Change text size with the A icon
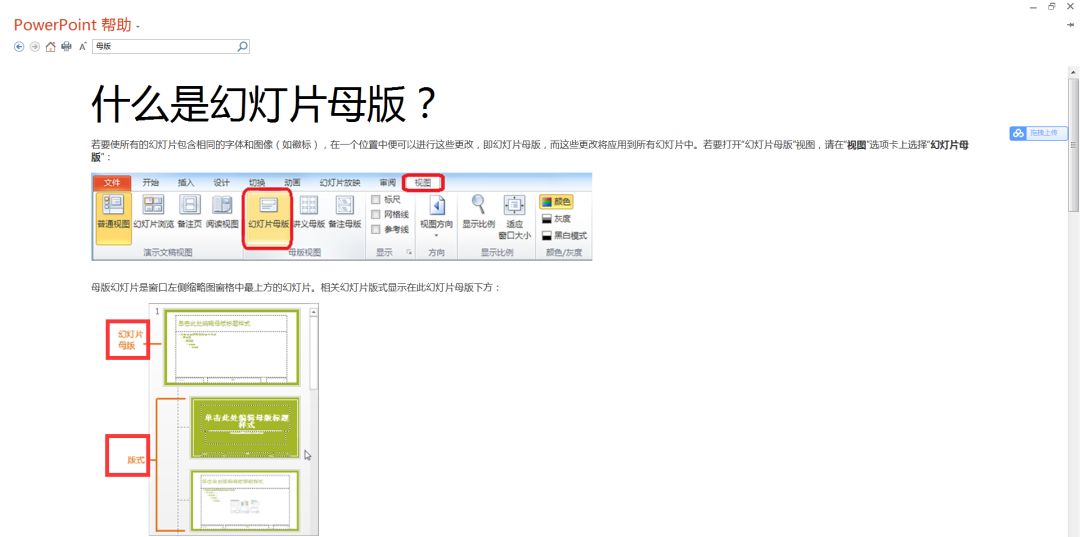This screenshot has width=1080, height=537. pos(83,47)
